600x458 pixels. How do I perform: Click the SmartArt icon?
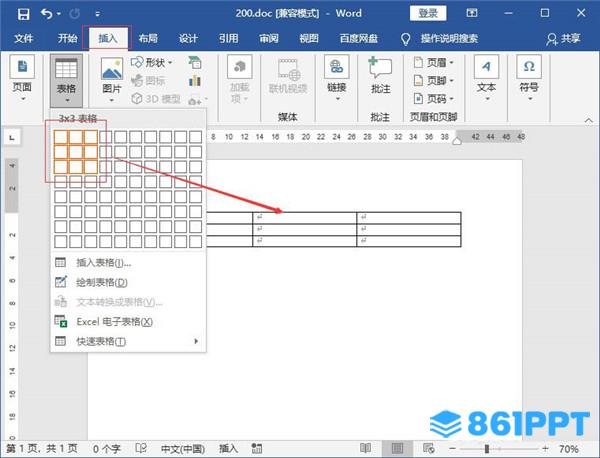pyautogui.click(x=195, y=62)
